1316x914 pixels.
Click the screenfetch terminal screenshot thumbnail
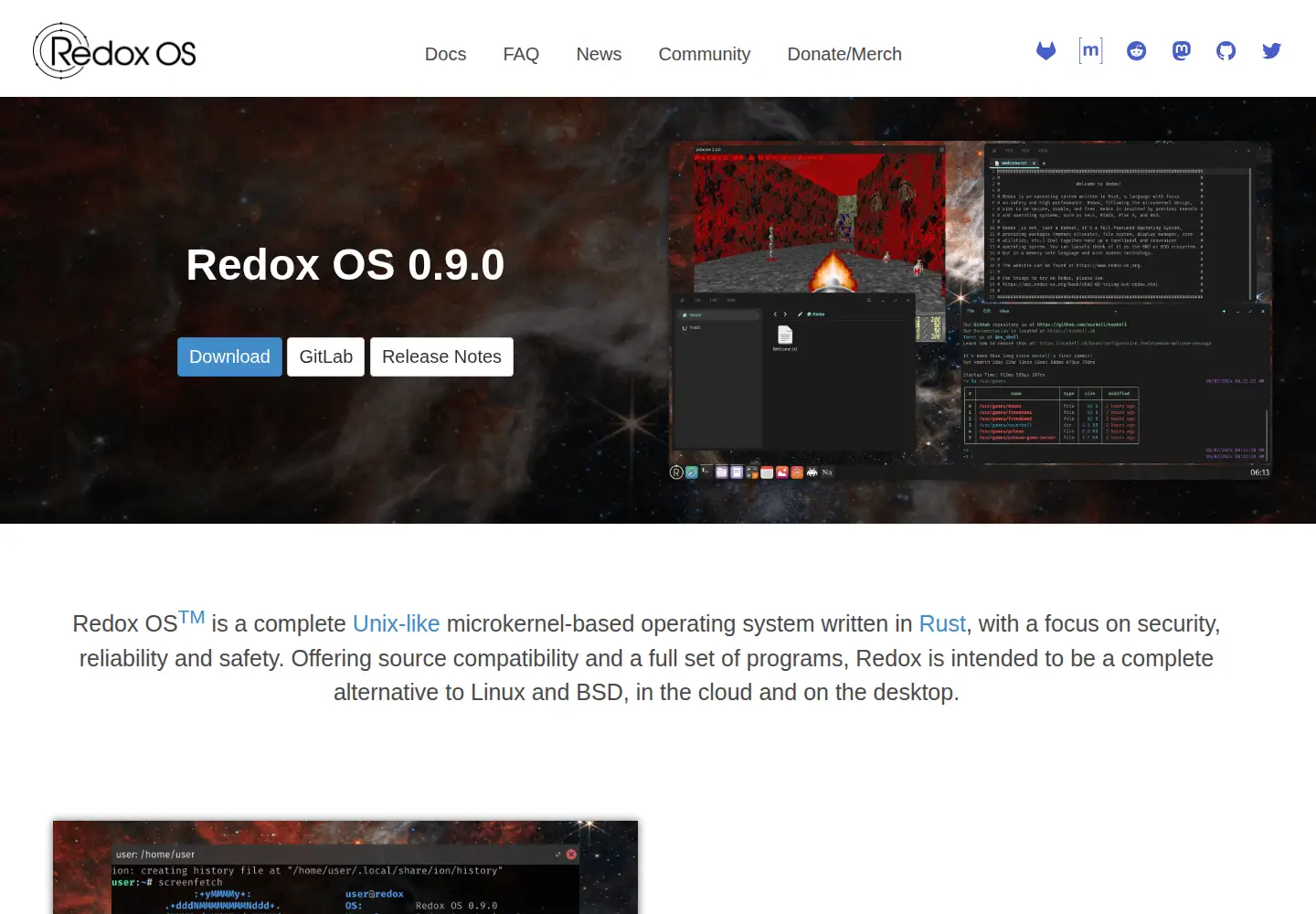point(345,867)
